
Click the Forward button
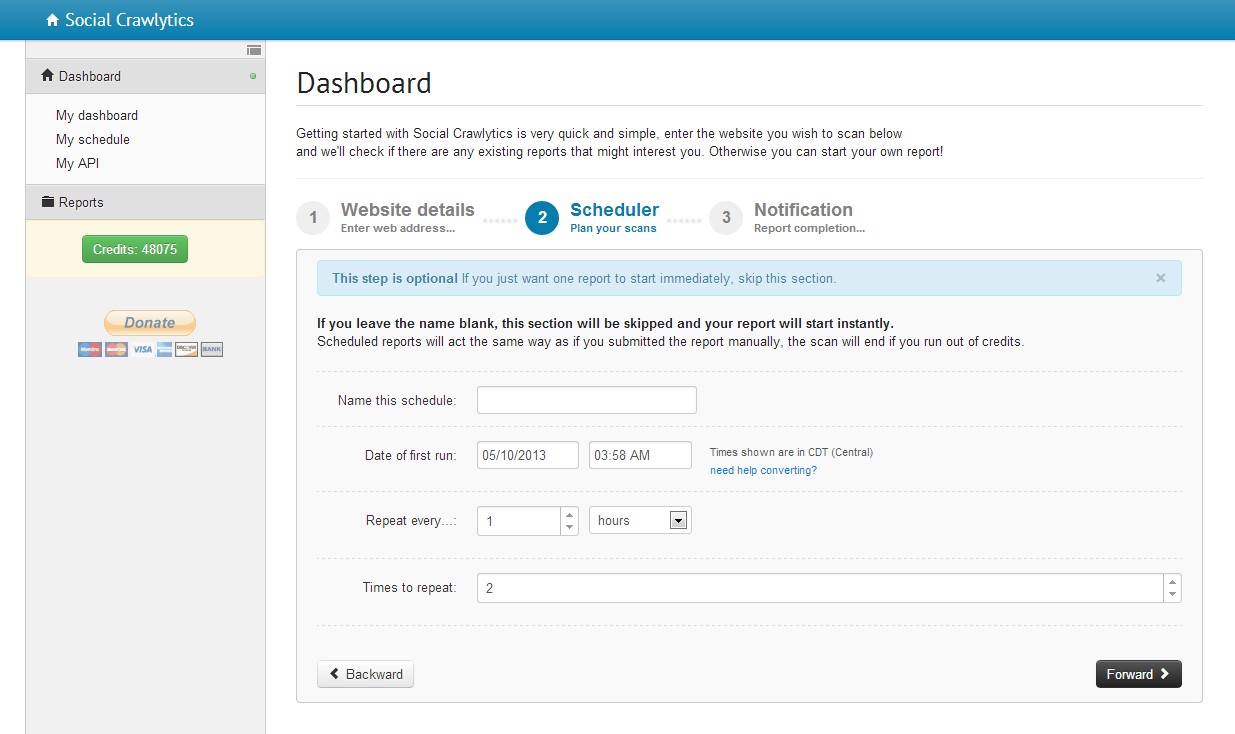tap(1139, 674)
